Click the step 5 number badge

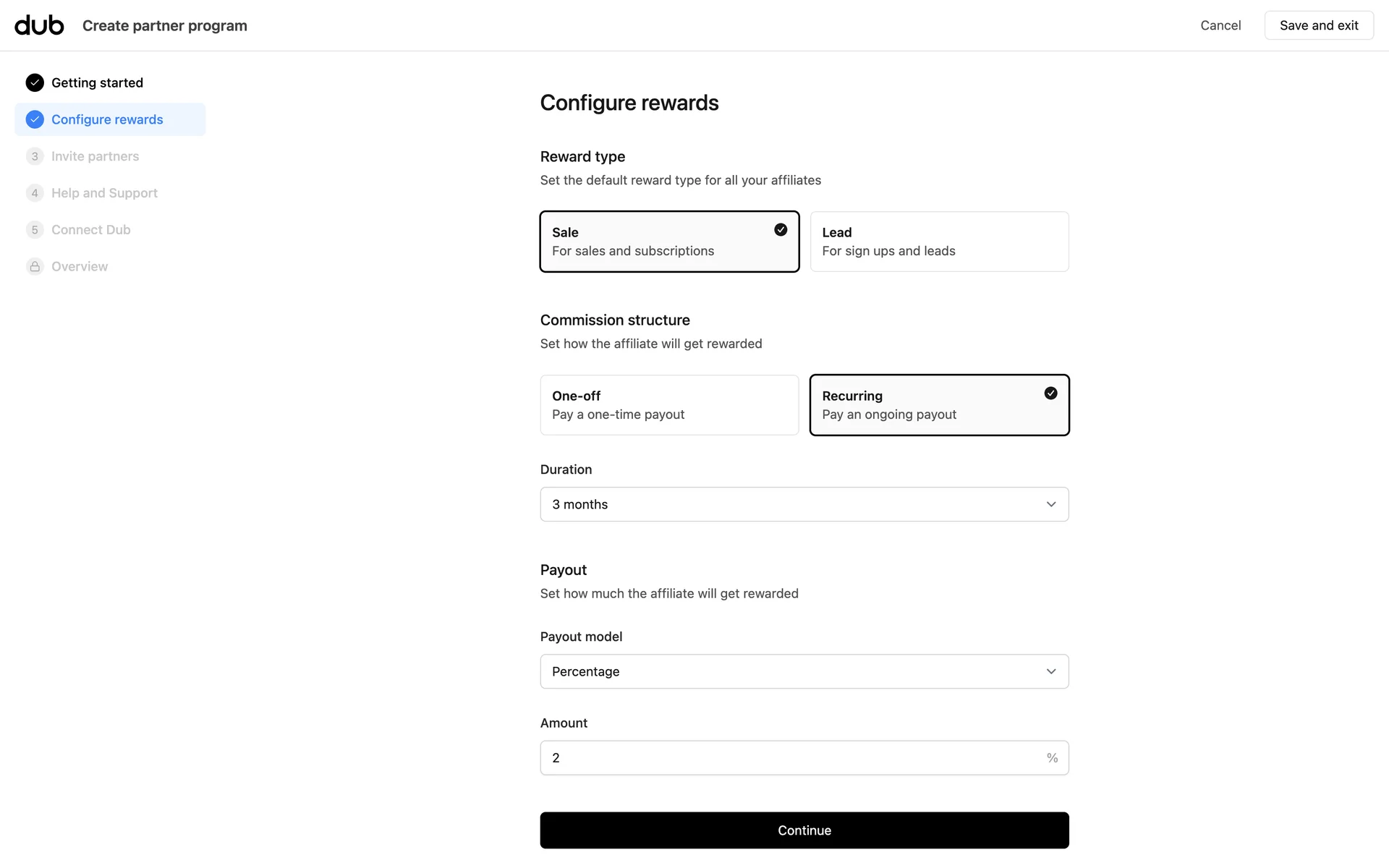coord(35,230)
